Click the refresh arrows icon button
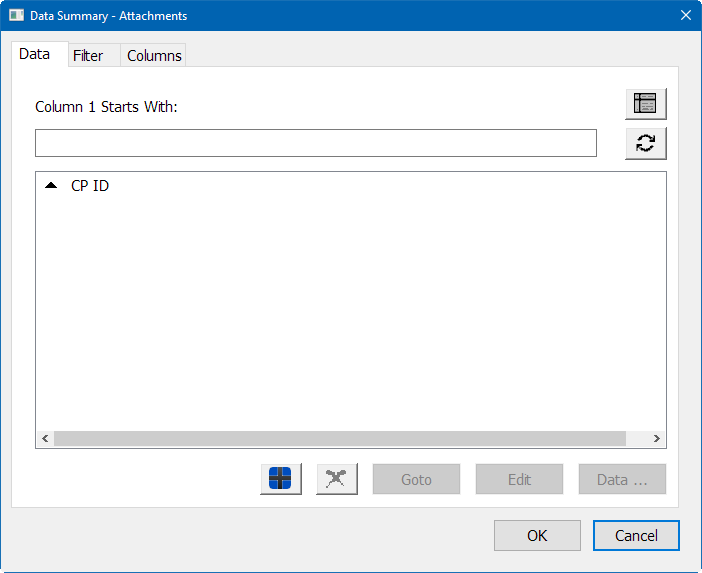The height and width of the screenshot is (573, 702). pyautogui.click(x=646, y=143)
